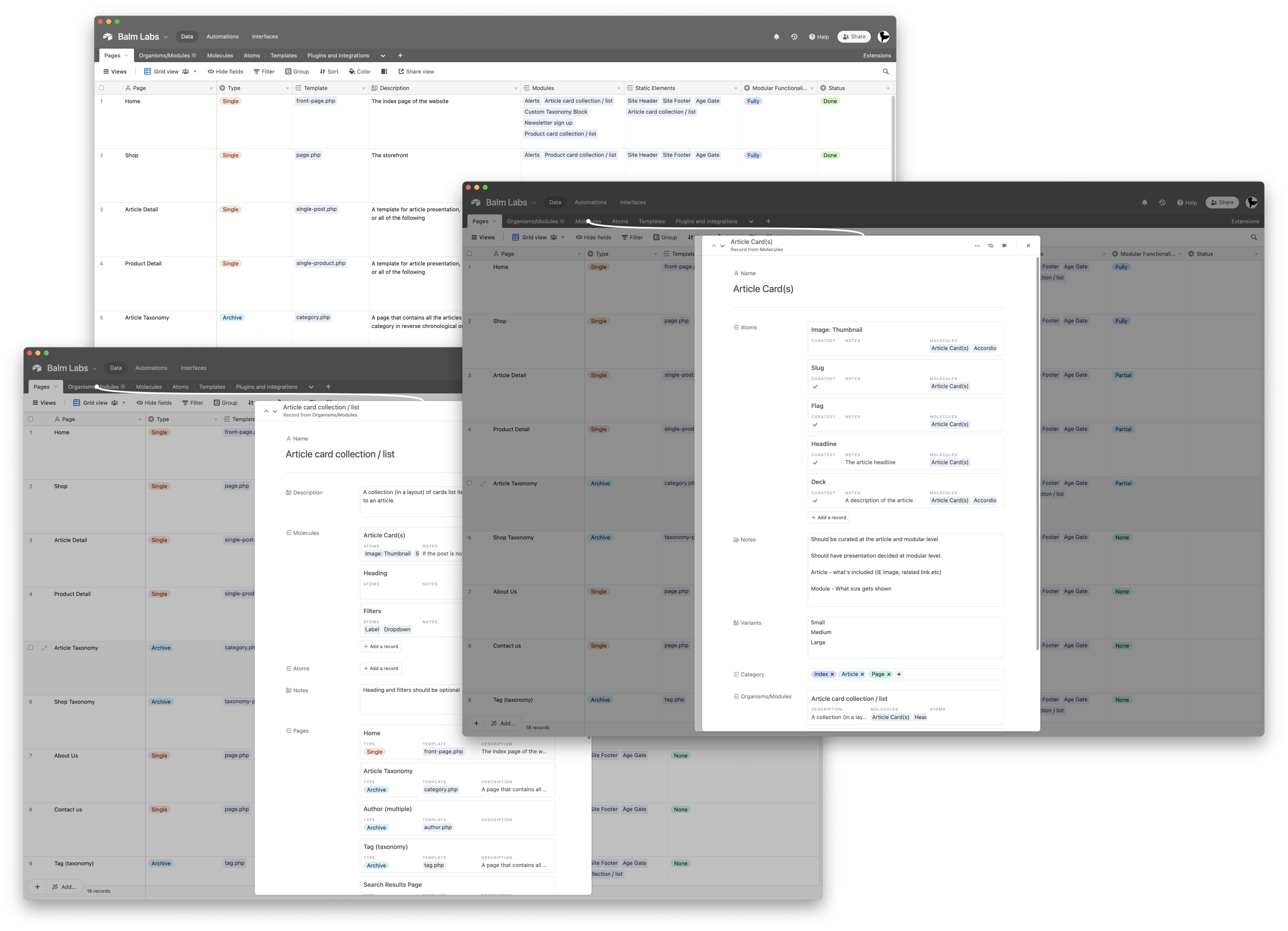Open Template column dropdown in top window
The height and width of the screenshot is (931, 1288).
click(364, 88)
